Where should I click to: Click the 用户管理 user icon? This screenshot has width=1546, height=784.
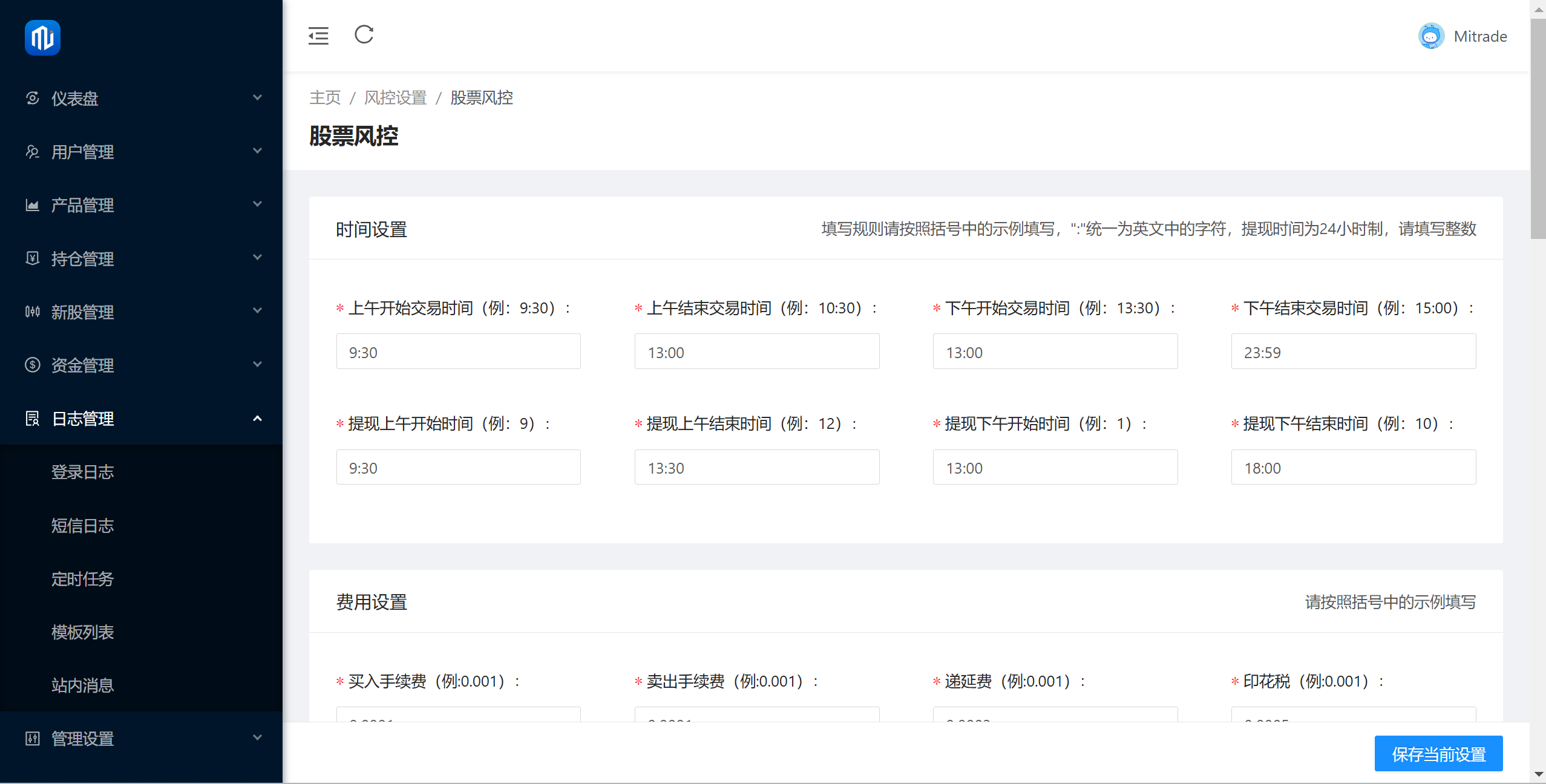(33, 151)
